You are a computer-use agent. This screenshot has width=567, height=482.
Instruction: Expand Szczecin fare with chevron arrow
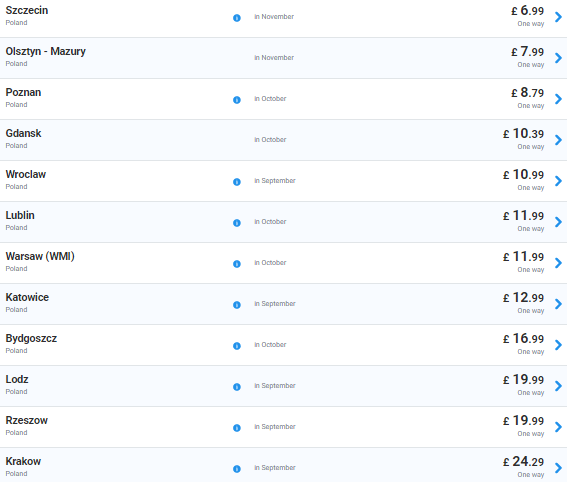coord(558,17)
